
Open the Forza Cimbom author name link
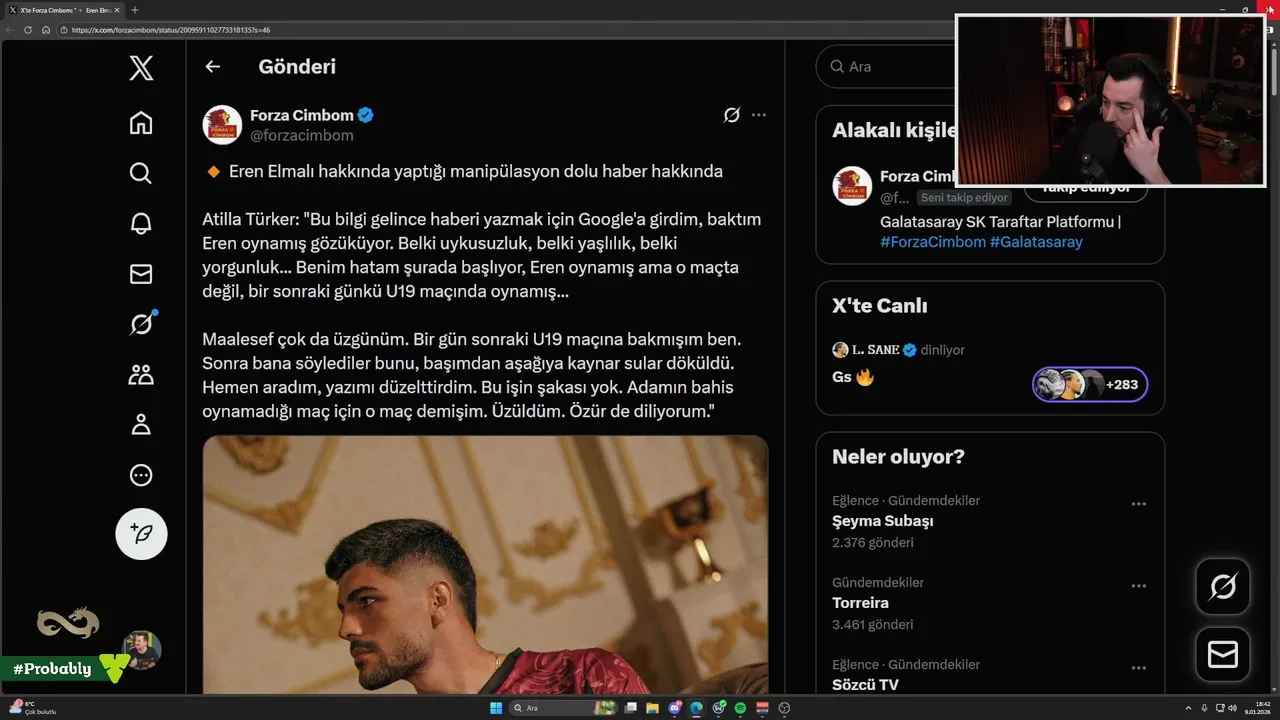click(x=303, y=115)
